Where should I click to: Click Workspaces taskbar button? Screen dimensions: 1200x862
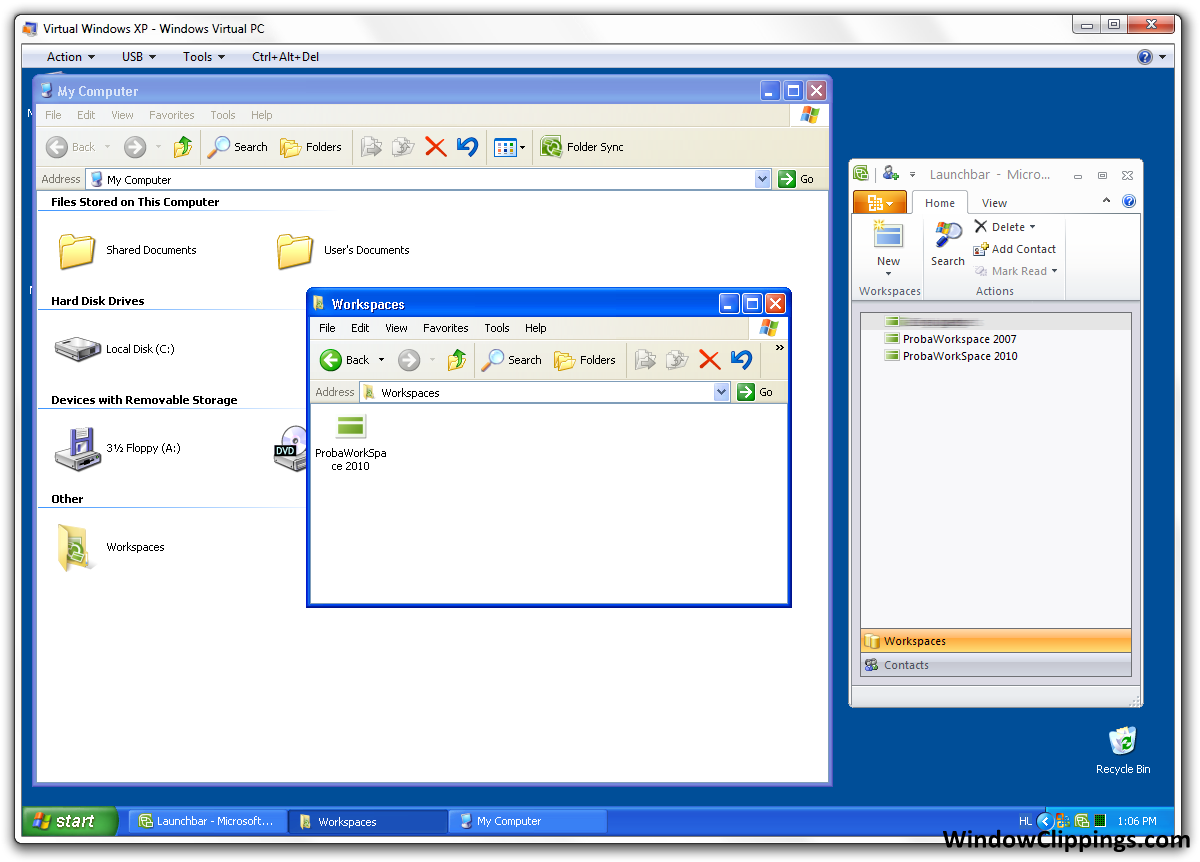pos(368,821)
